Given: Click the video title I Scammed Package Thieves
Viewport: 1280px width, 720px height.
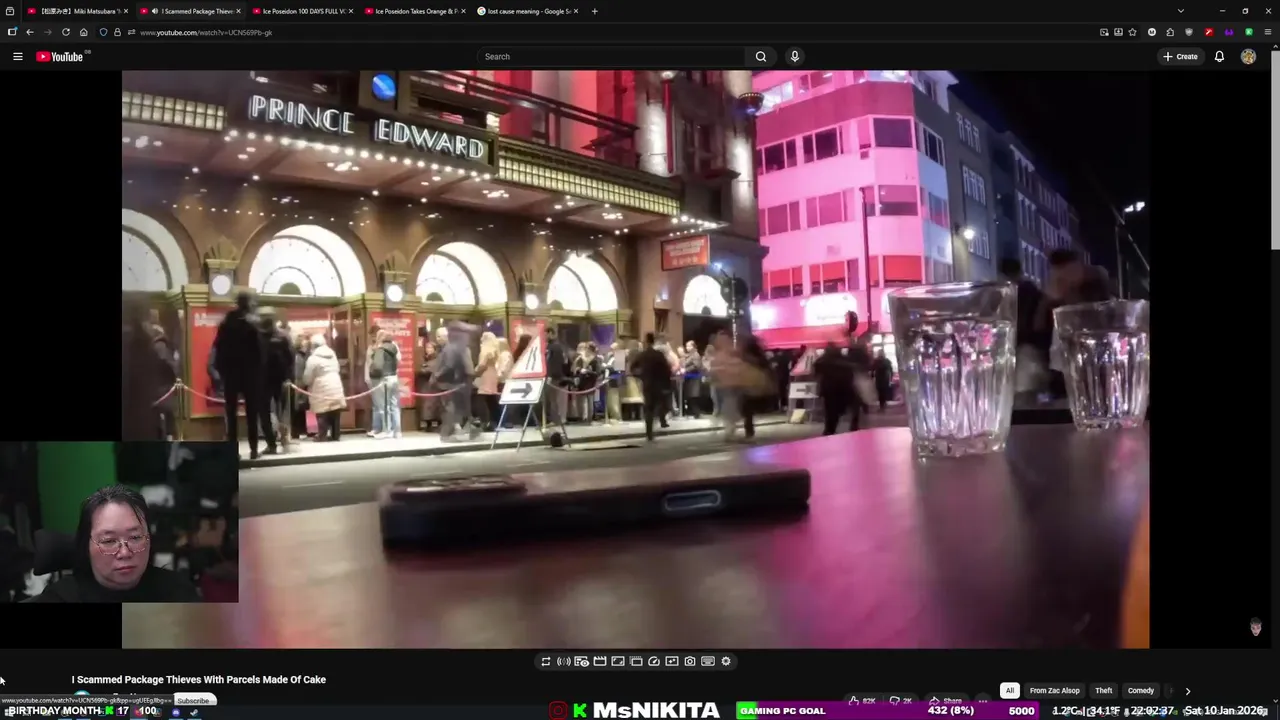Looking at the screenshot, I should [199, 680].
